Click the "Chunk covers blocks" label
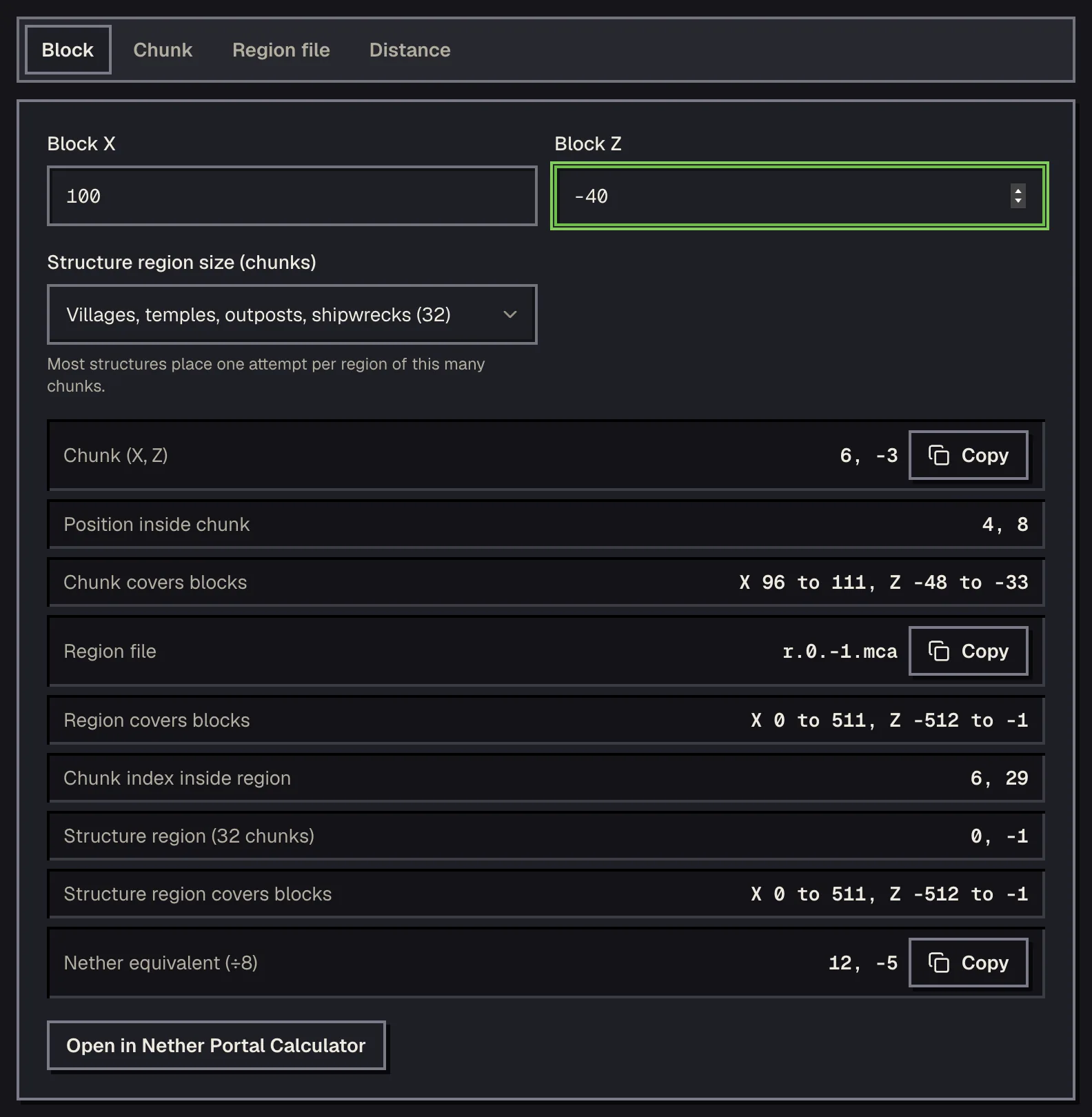Image resolution: width=1092 pixels, height=1117 pixels. pos(155,582)
